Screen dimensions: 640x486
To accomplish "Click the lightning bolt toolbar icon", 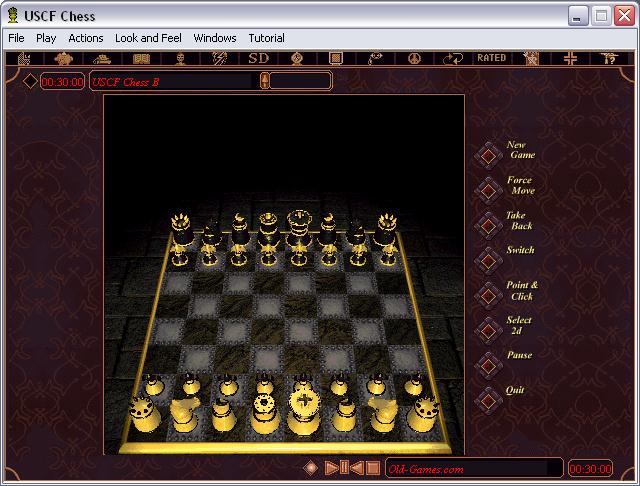I will [x=220, y=58].
